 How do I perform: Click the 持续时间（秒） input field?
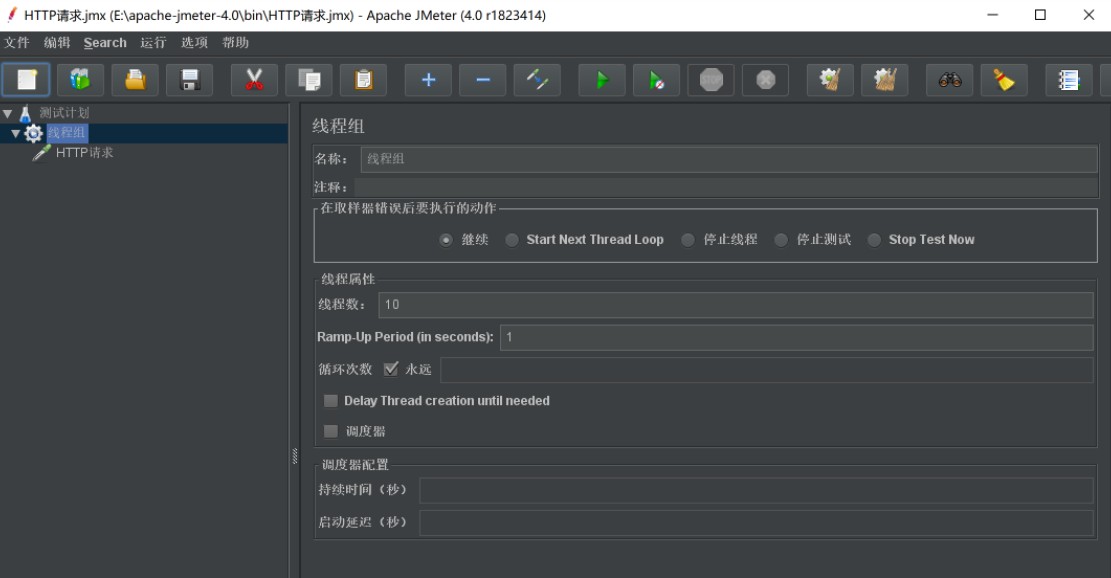756,490
